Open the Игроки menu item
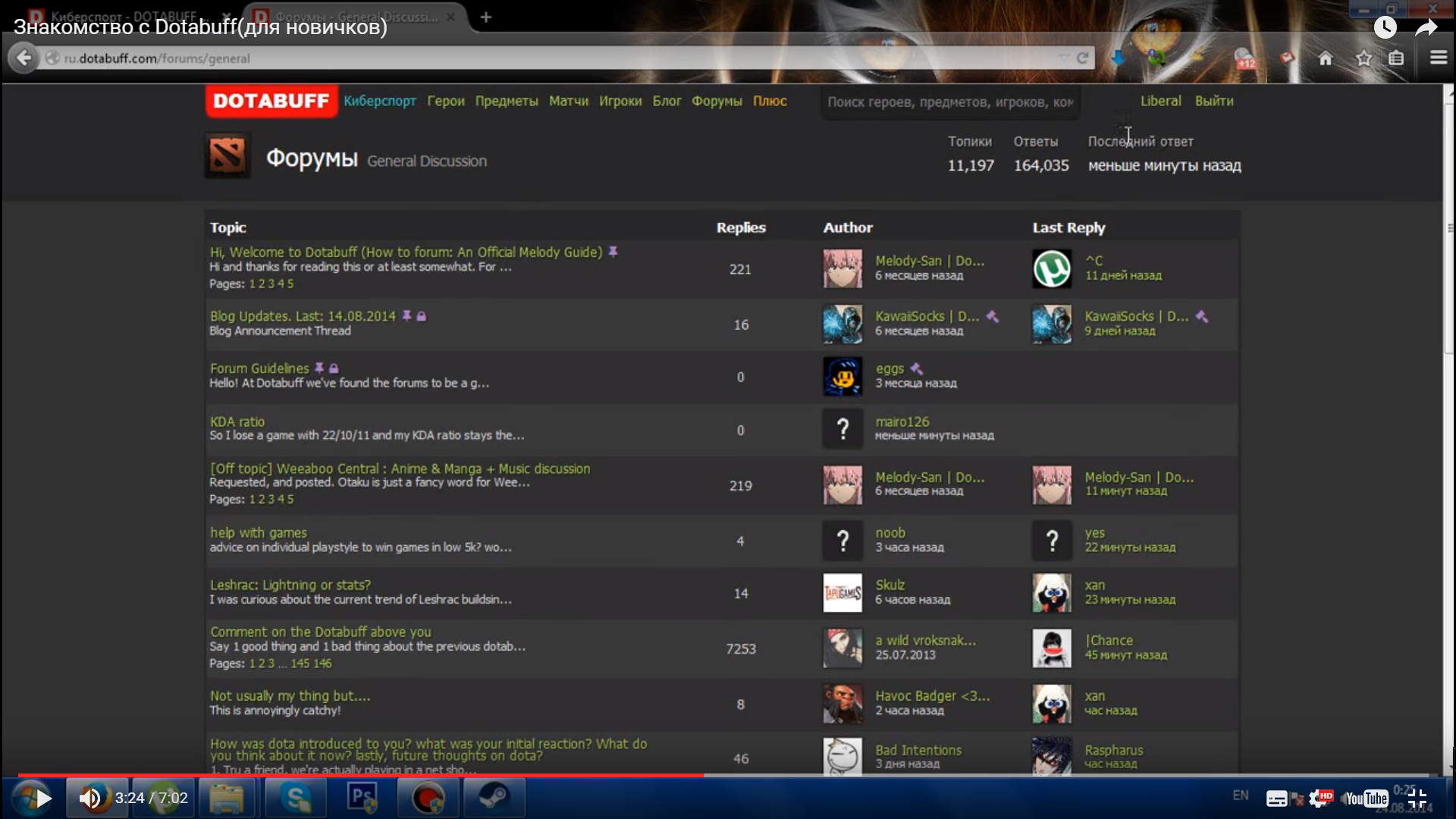The image size is (1456, 819). click(620, 101)
